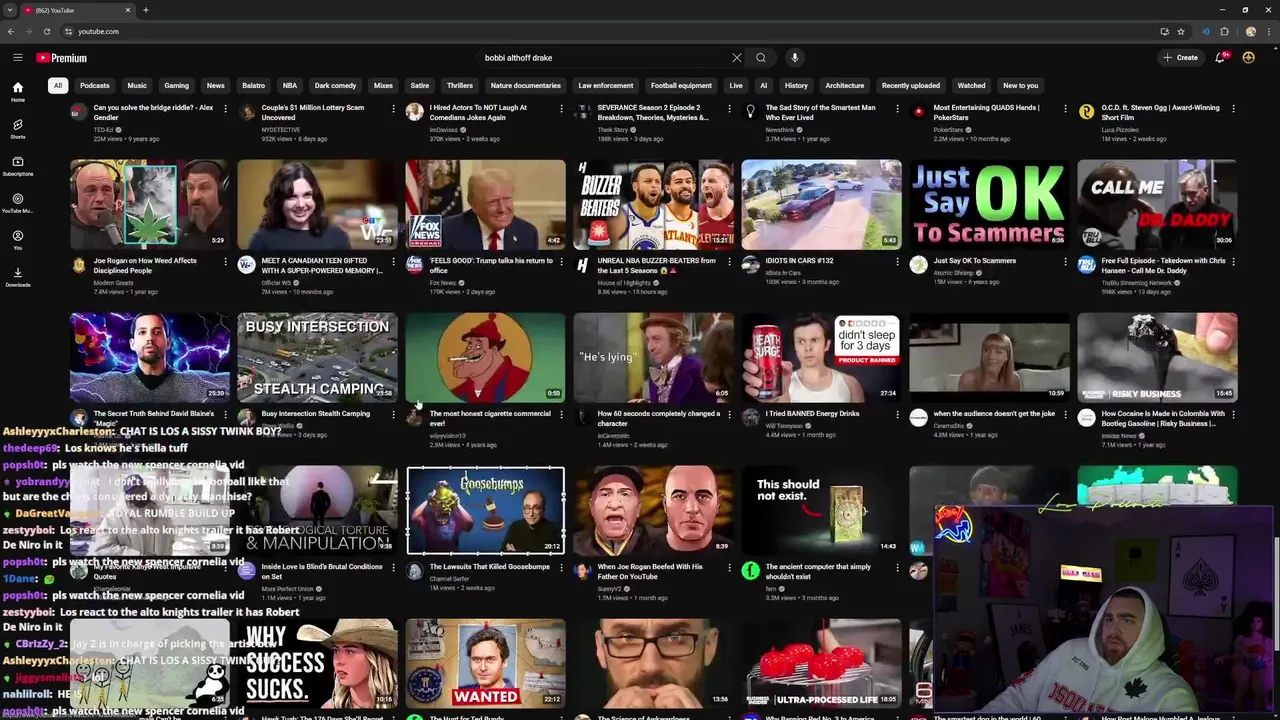Select the All filter chip
Screen dimensions: 1280x720
[x=58, y=86]
